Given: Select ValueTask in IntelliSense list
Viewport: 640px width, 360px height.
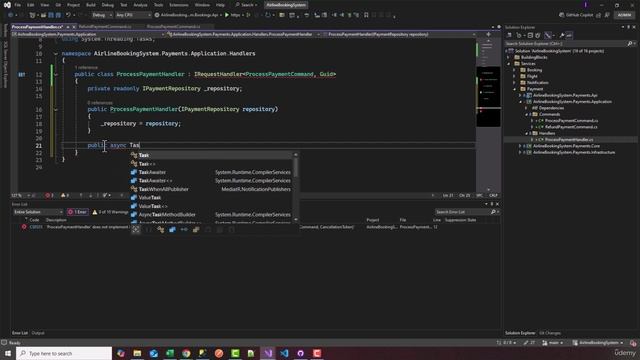Looking at the screenshot, I should (211, 198).
